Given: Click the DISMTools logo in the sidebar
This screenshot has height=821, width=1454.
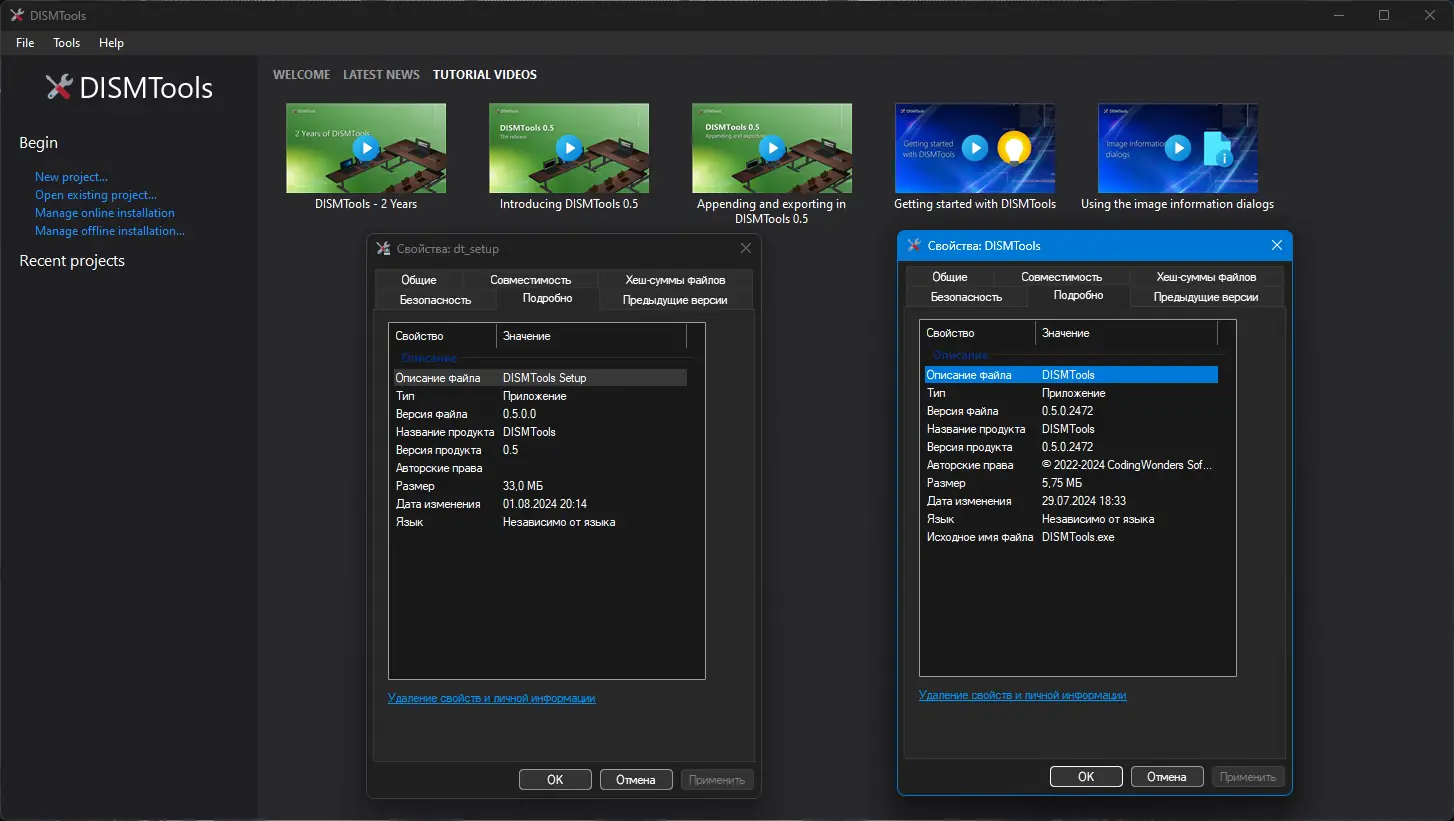Looking at the screenshot, I should (x=128, y=87).
